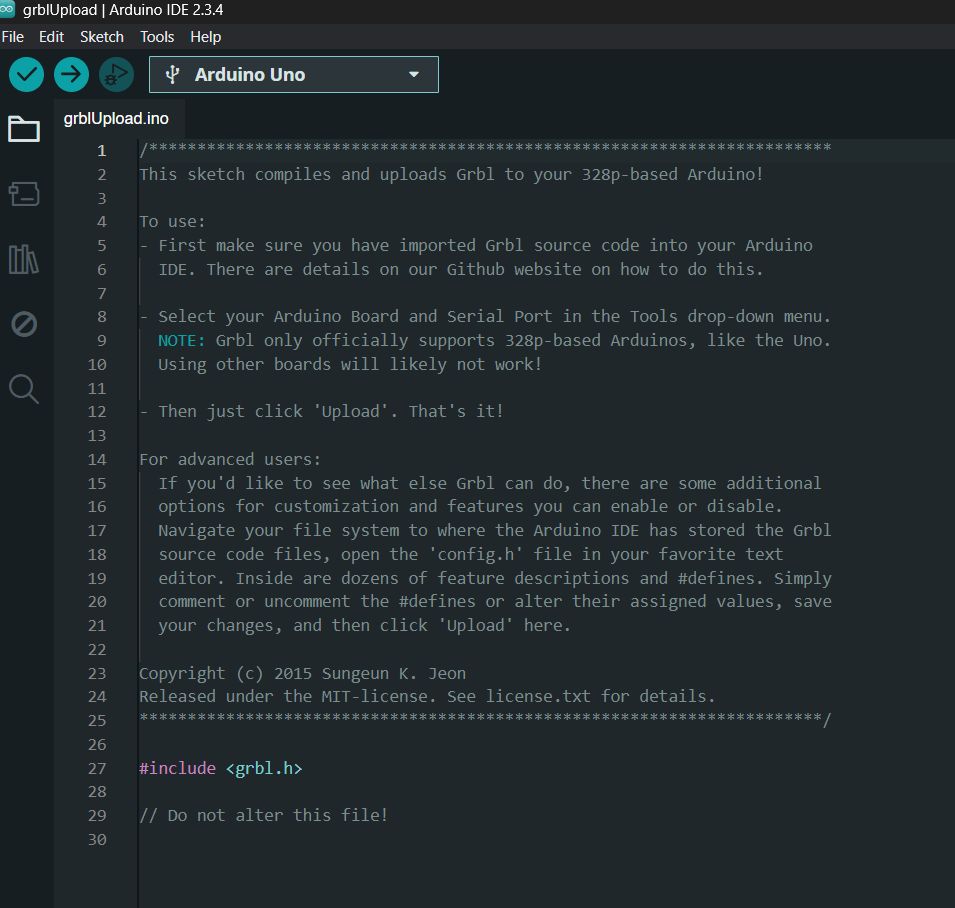Click the line beginning 'If you'd like to see'
Viewport: 955px width, 908px height.
click(x=490, y=484)
